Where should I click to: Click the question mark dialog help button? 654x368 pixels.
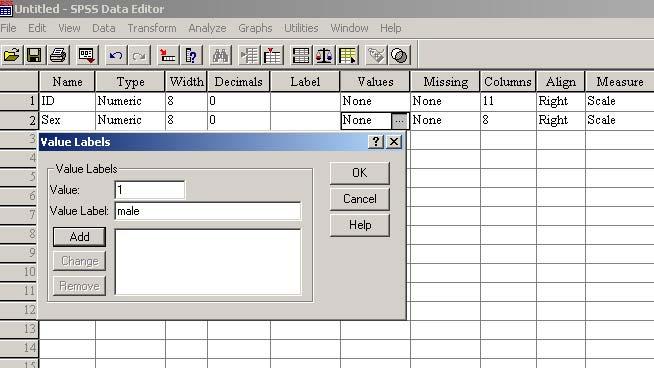click(x=376, y=142)
